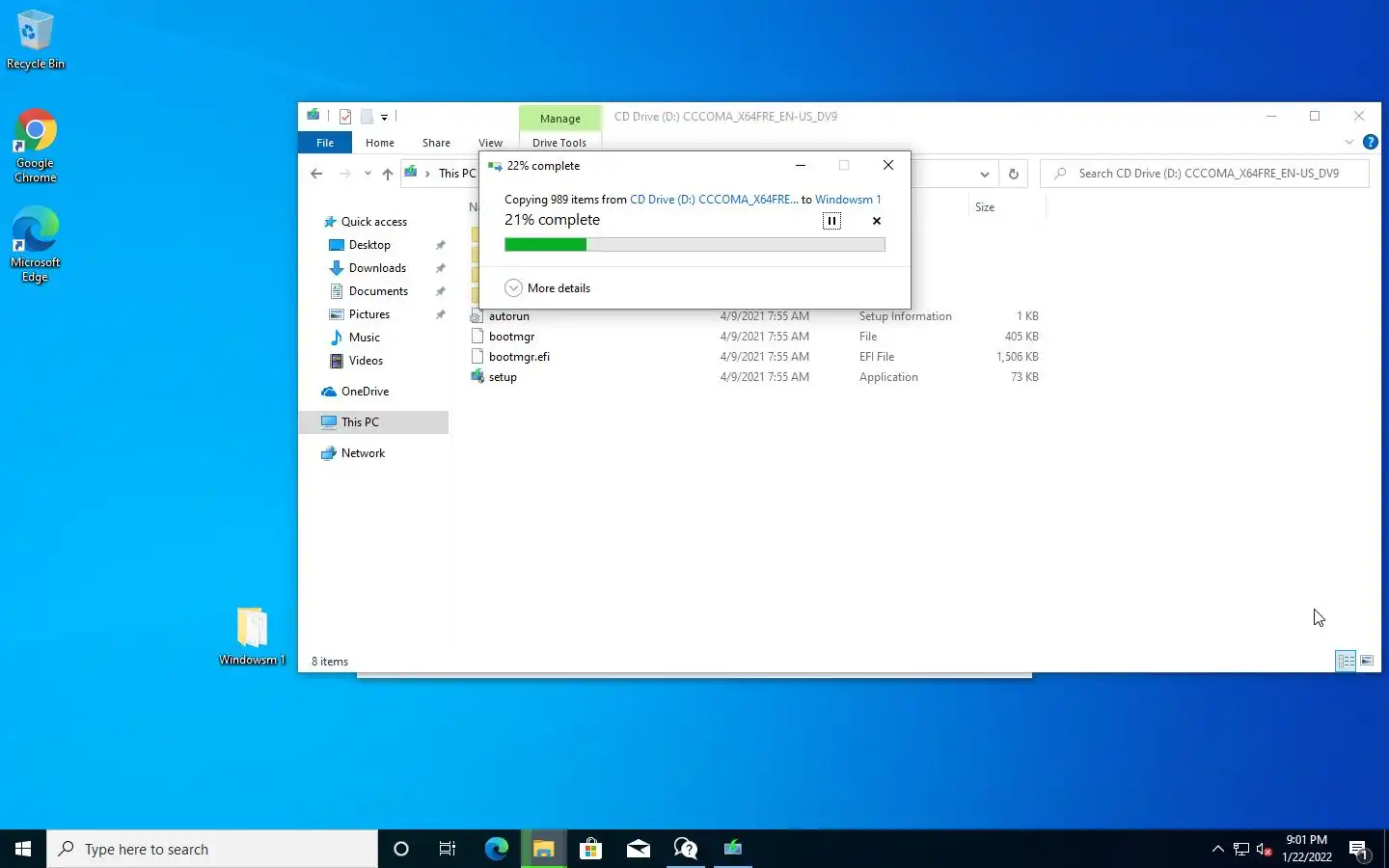The height and width of the screenshot is (868, 1389).
Task: Switch to the View ribbon tab
Action: pyautogui.click(x=490, y=143)
